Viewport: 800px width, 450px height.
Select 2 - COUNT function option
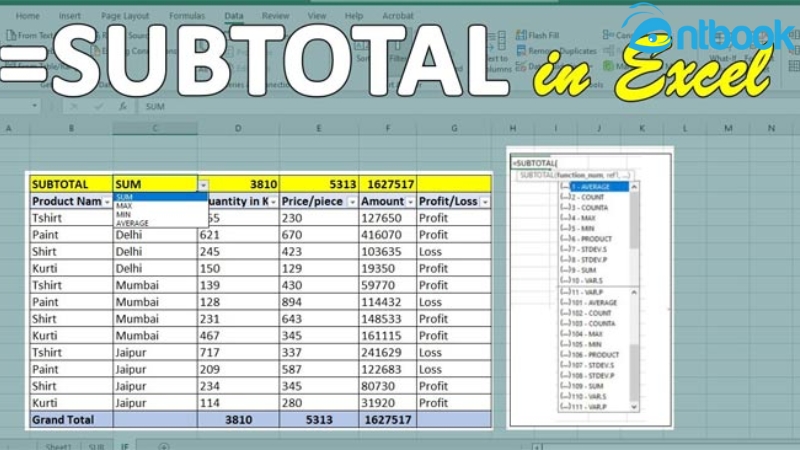pos(594,197)
